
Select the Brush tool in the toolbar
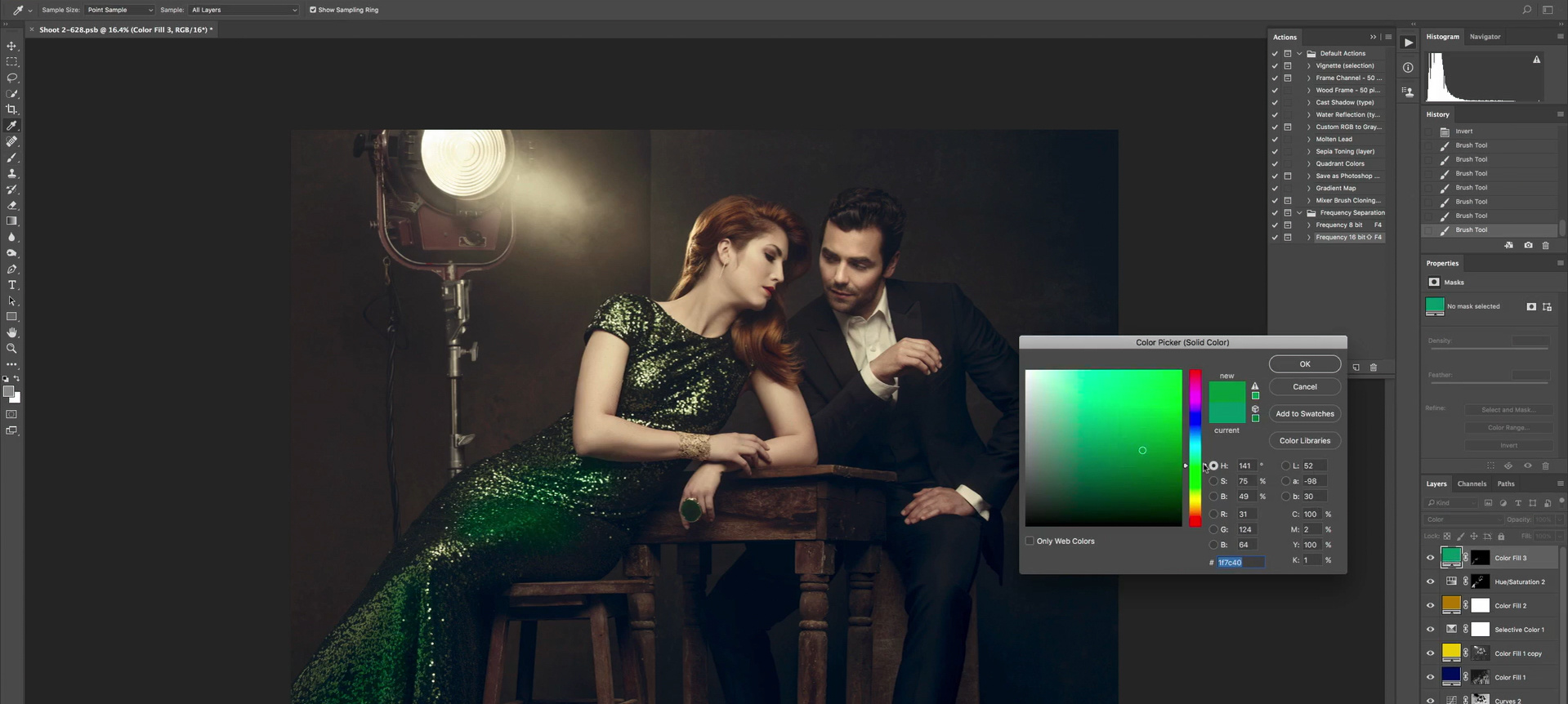click(11, 158)
